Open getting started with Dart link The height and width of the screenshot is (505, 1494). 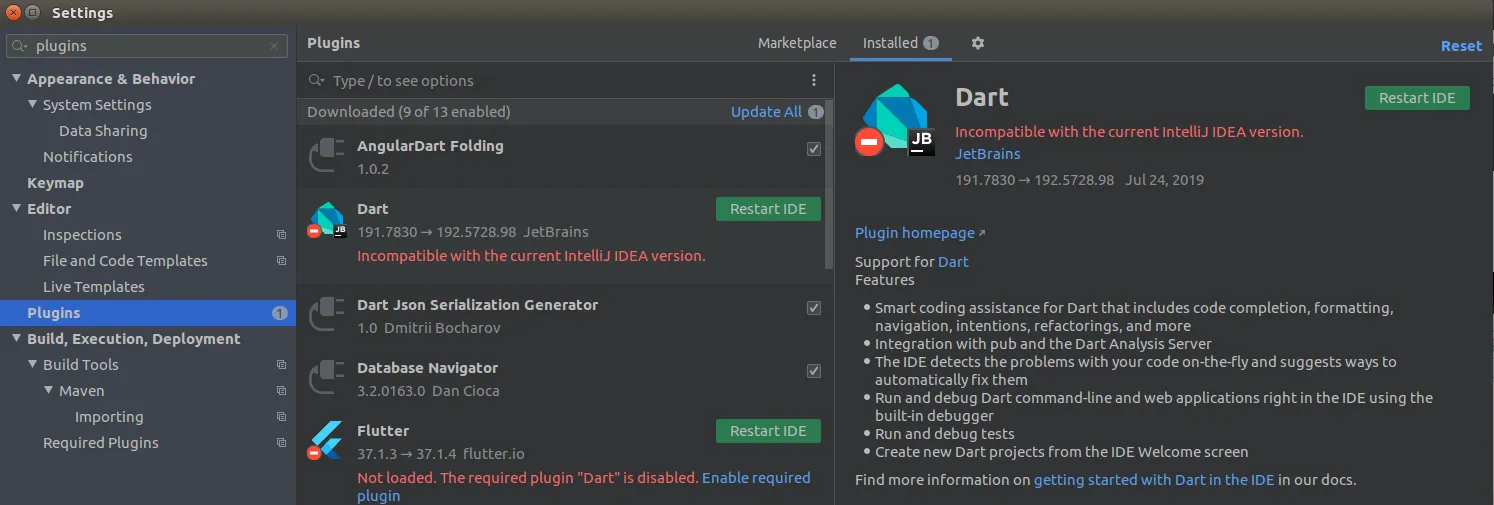pyautogui.click(x=1154, y=480)
